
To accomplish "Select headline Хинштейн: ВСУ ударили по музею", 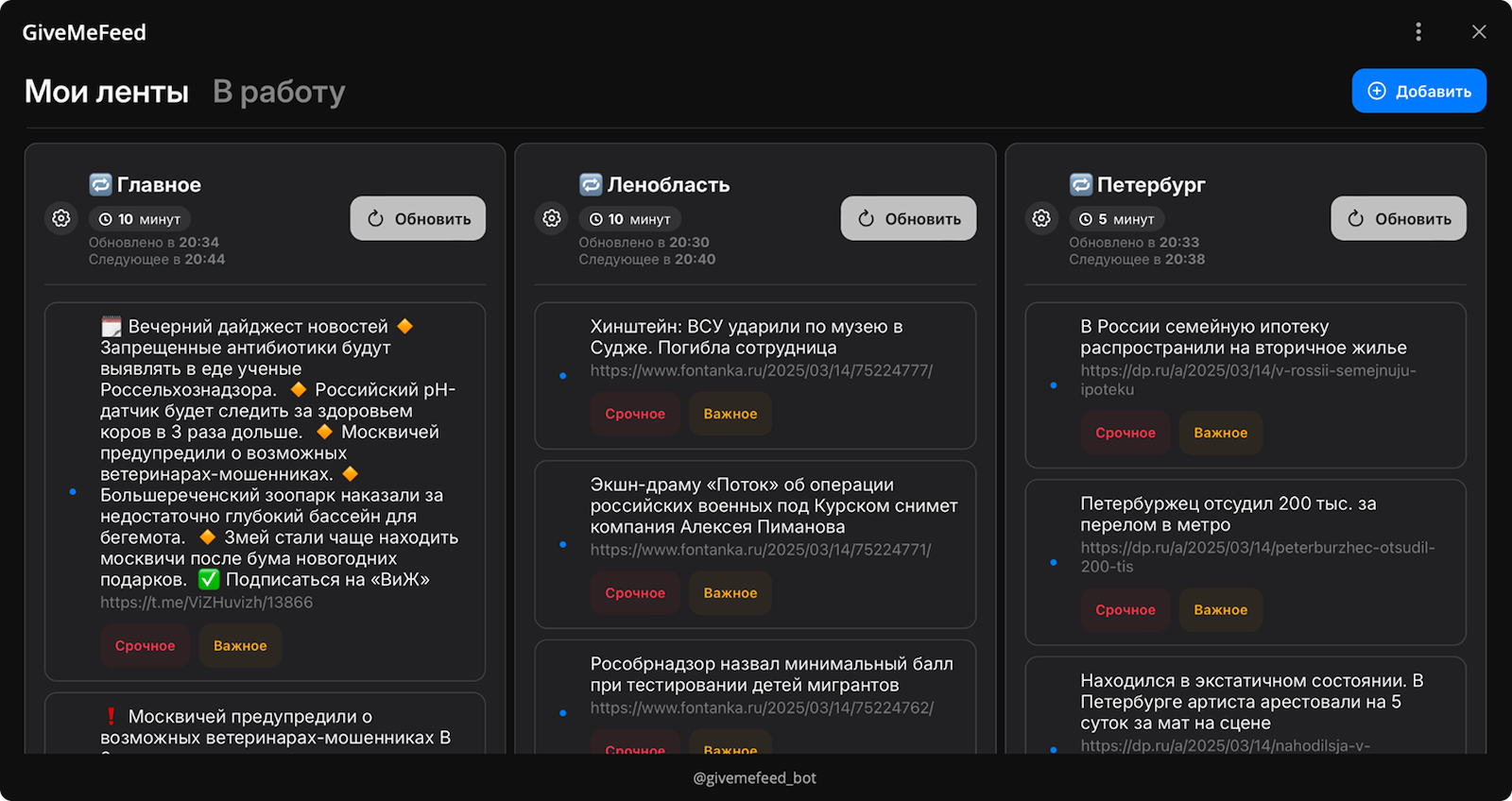I will tap(747, 337).
